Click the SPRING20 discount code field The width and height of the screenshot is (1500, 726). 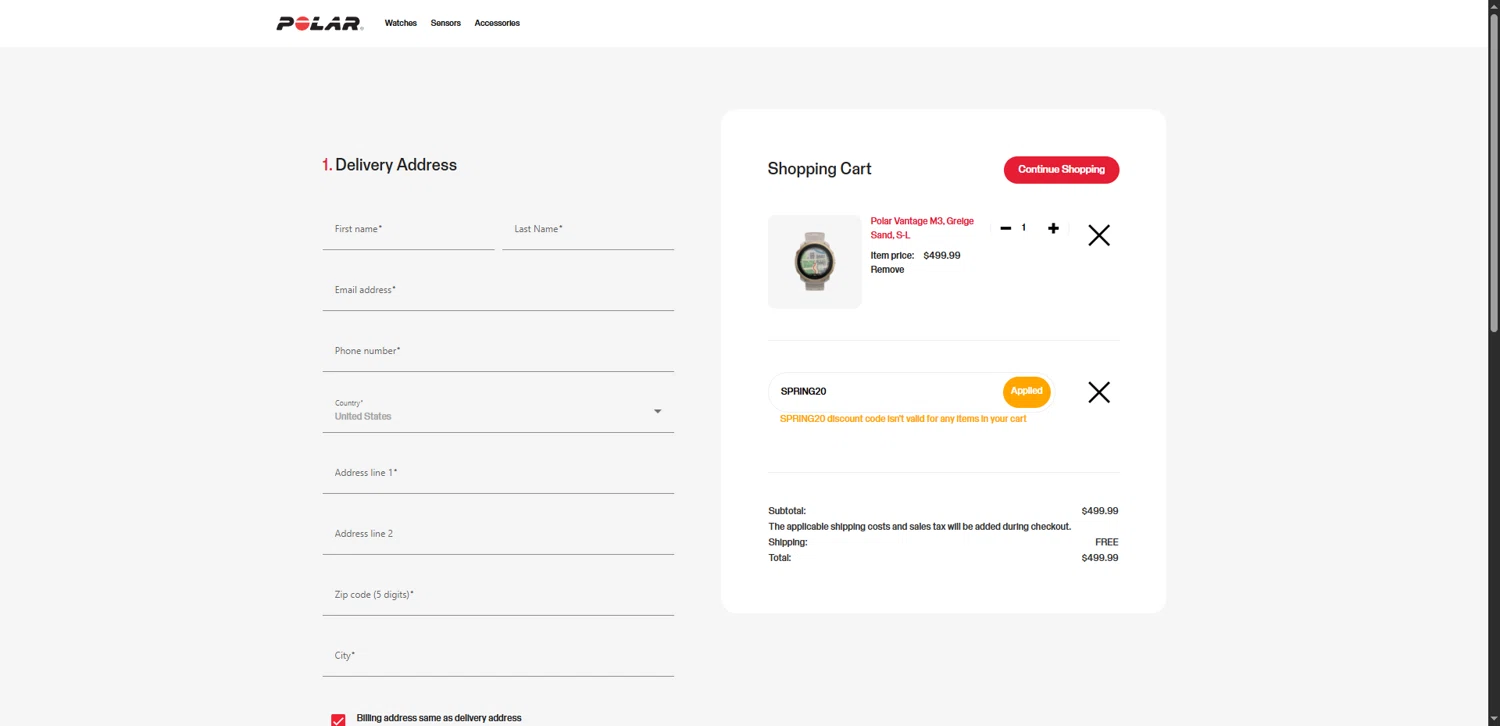coord(885,391)
